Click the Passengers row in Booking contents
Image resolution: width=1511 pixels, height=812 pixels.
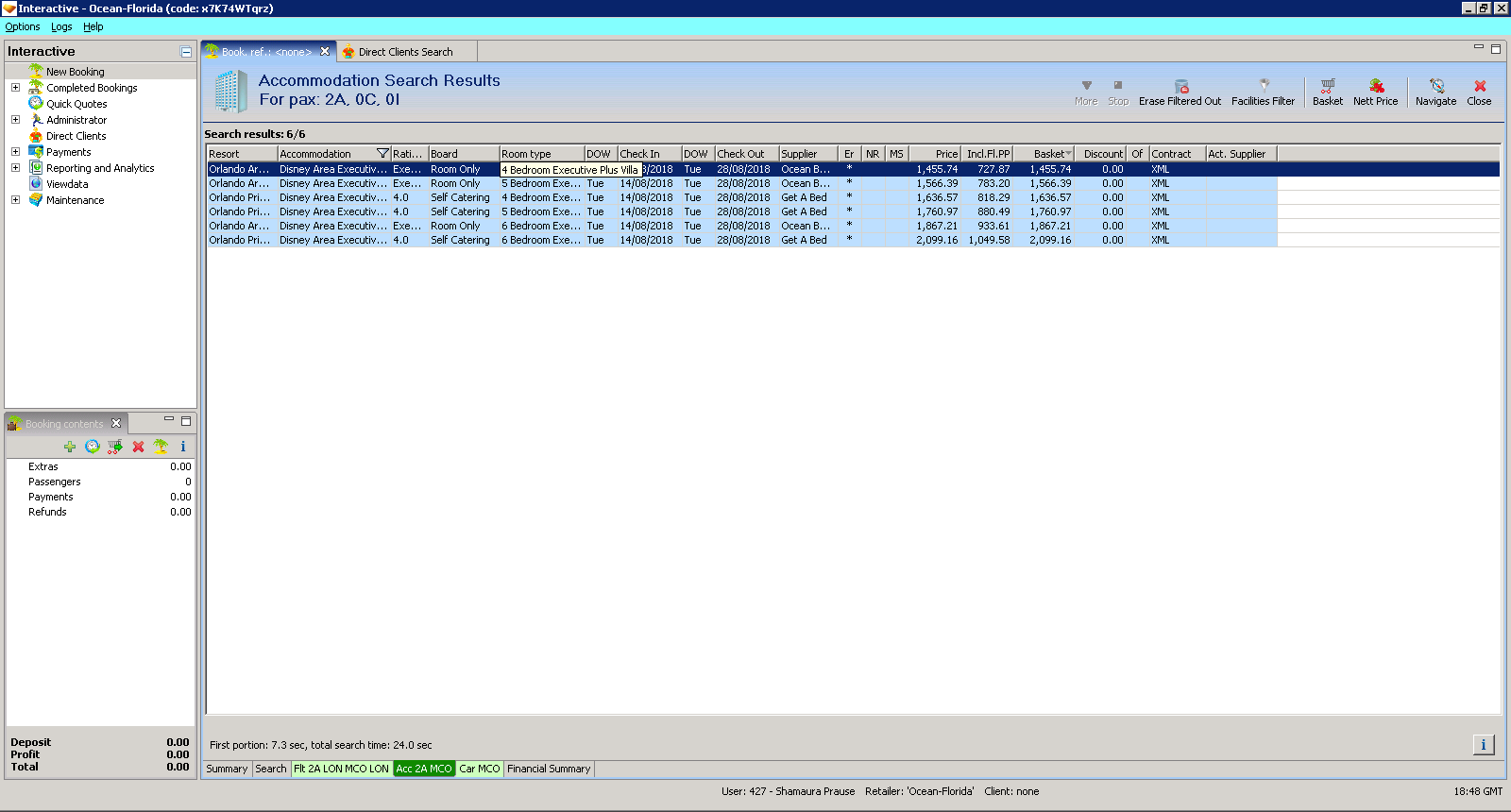[100, 482]
